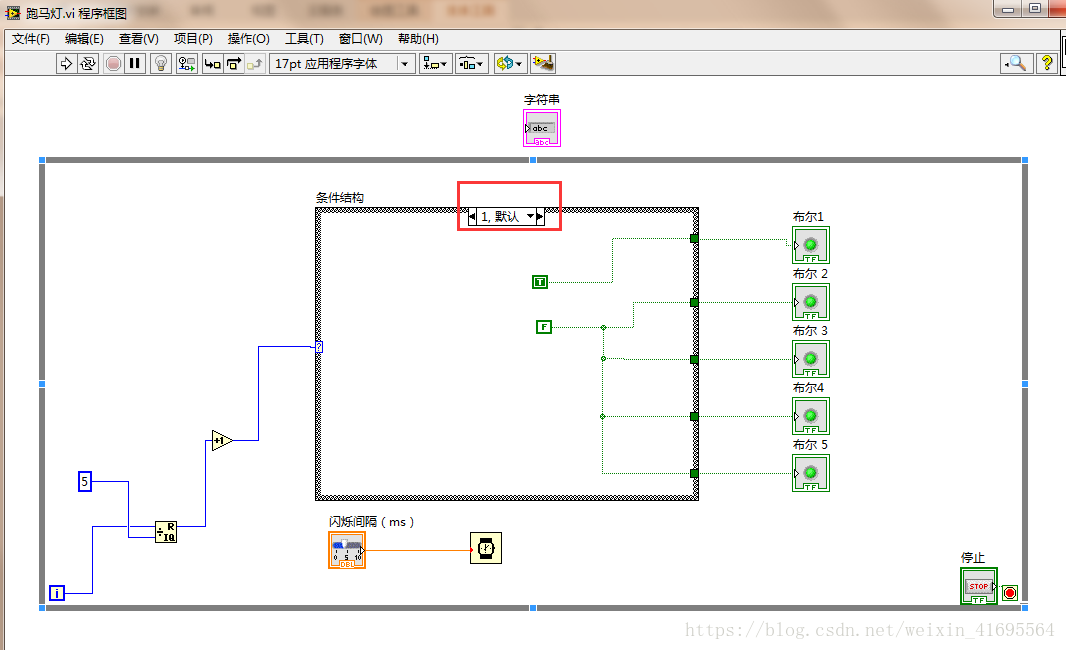Screen dimensions: 1066x650
Task: Open the 17pt application font dropdown
Action: tap(342, 63)
